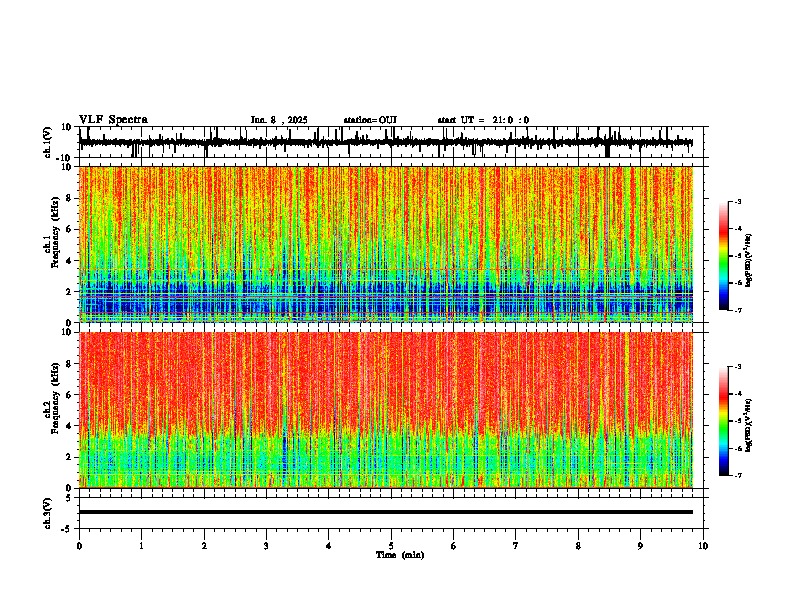Image resolution: width=792 pixels, height=612 pixels.
Task: Click the ch.1 colorbar log(PSD) label
Action: click(748, 260)
